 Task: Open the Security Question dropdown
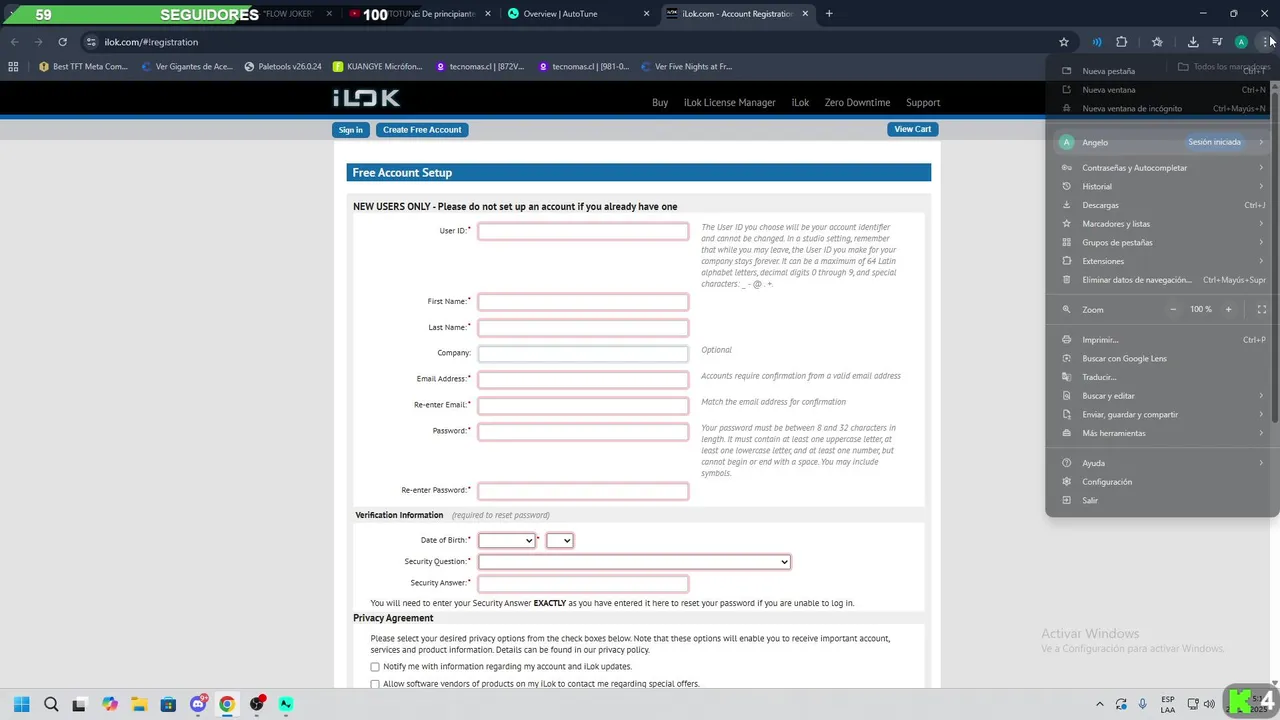pyautogui.click(x=634, y=562)
